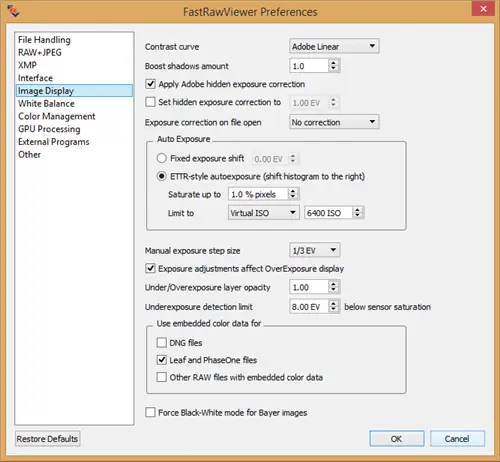
Task: Enable Set hidden exposure correction to checkbox
Action: (x=150, y=102)
